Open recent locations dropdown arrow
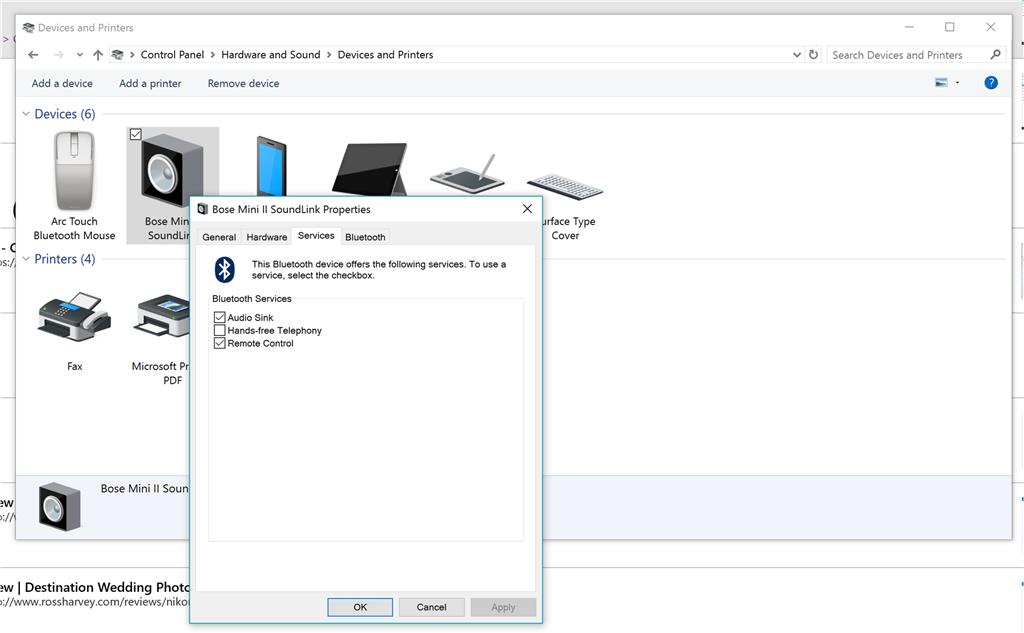This screenshot has width=1024, height=633. (x=80, y=55)
